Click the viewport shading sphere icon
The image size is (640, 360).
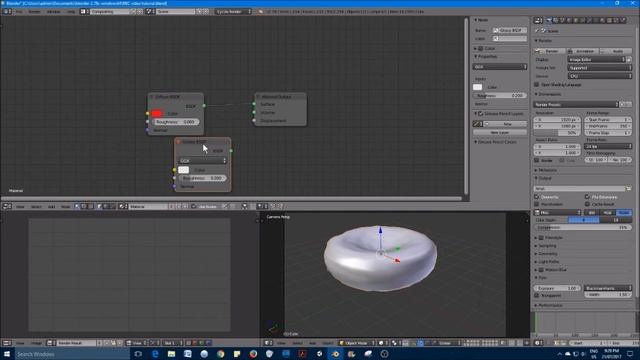click(381, 343)
